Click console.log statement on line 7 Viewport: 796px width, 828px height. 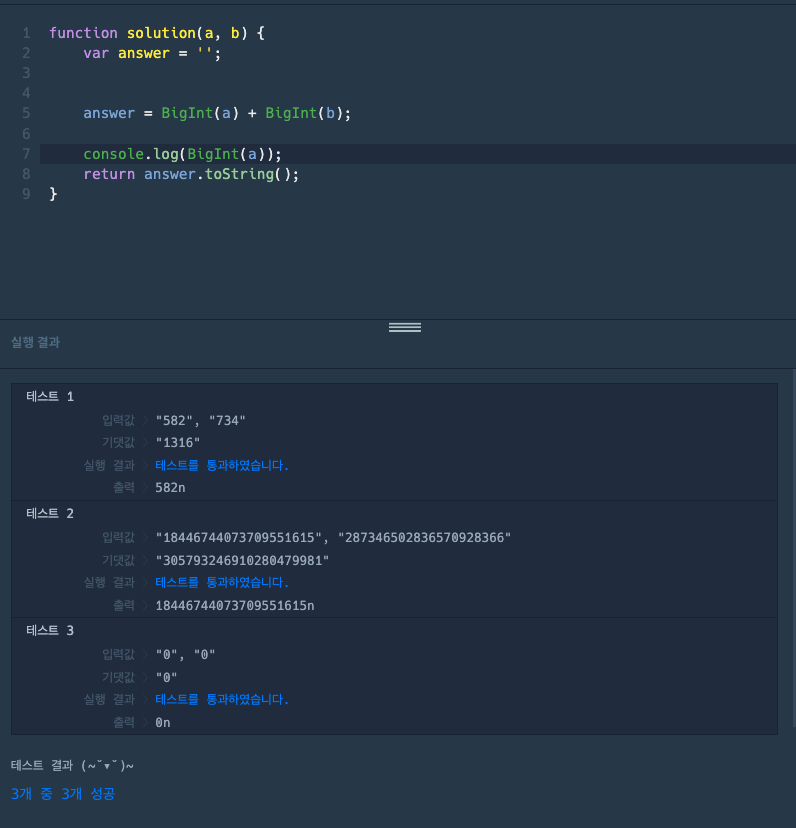click(182, 154)
